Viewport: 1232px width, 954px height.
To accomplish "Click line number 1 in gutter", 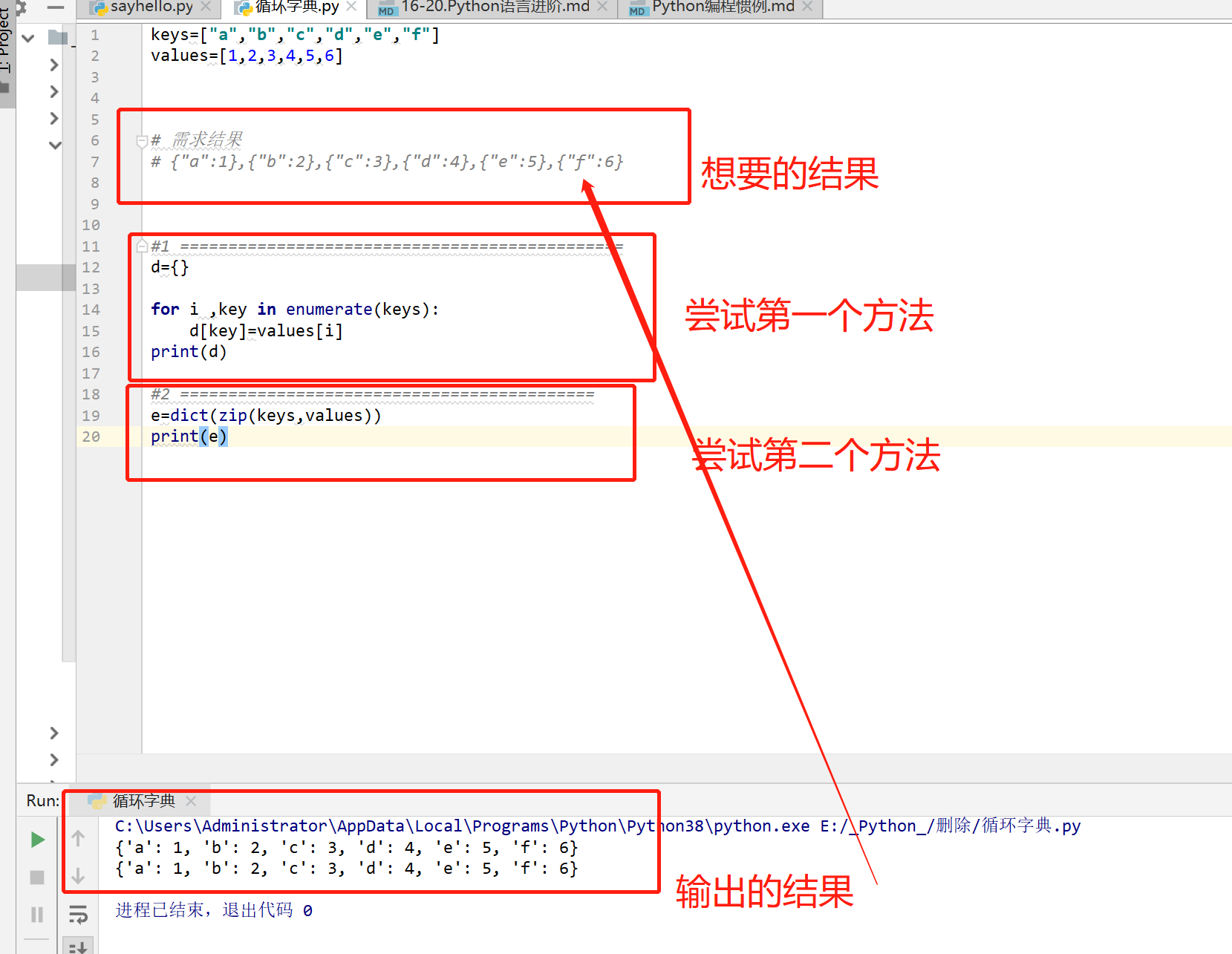I will click(95, 35).
